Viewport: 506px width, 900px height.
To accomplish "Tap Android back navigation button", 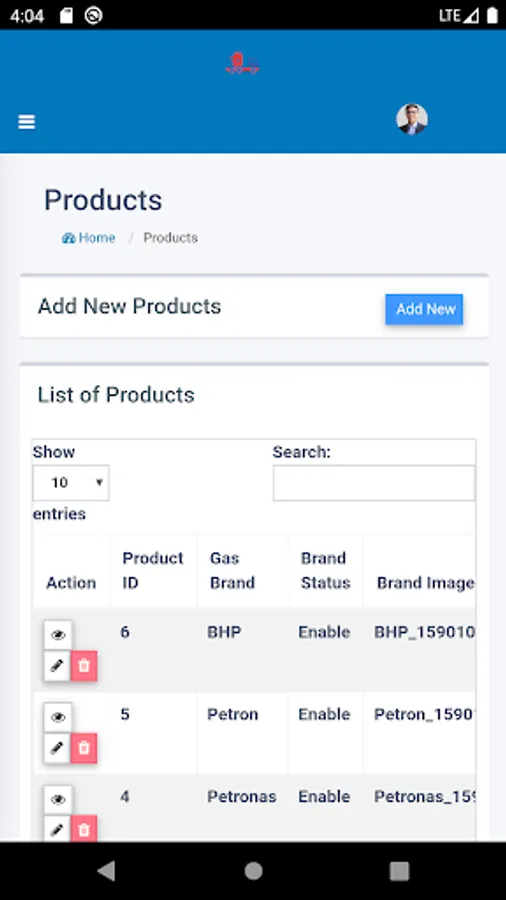I will [x=106, y=871].
